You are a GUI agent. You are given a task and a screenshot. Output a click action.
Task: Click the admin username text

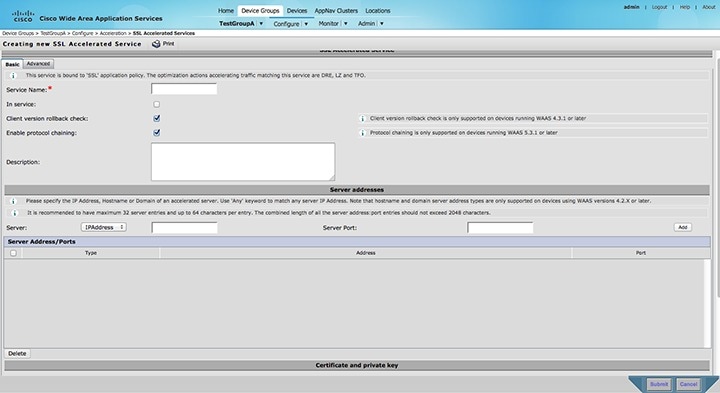coord(631,7)
